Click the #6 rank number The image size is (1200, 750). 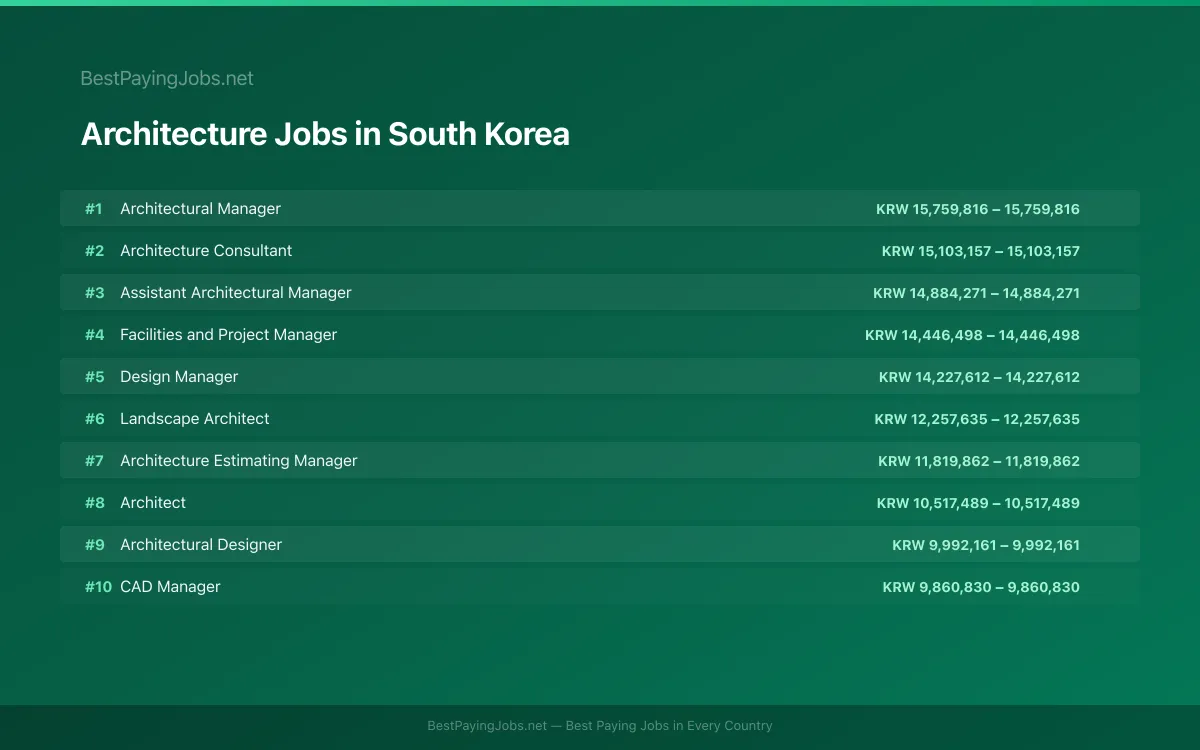tap(94, 419)
